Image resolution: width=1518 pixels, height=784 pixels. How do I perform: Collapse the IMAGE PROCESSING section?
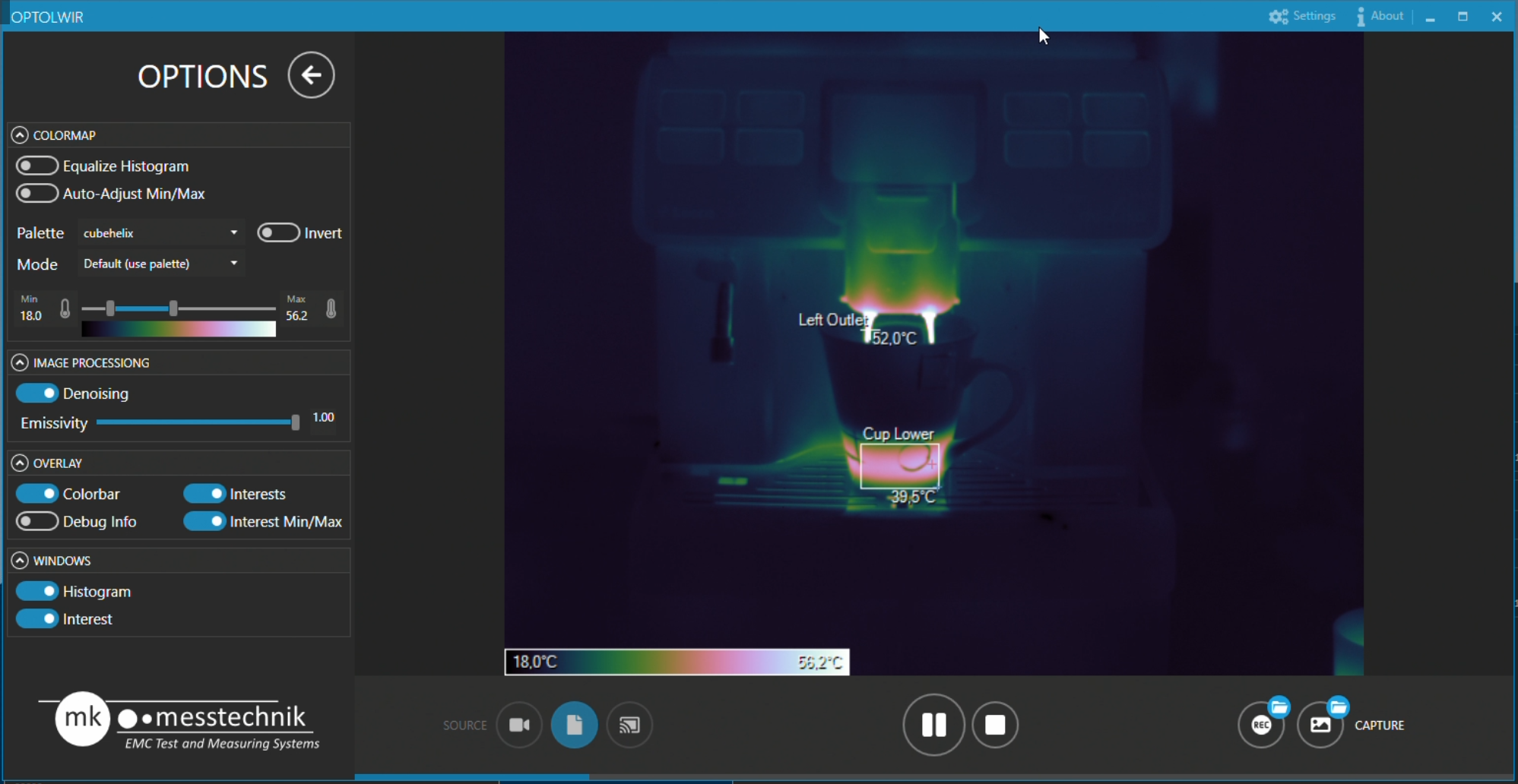click(x=19, y=362)
